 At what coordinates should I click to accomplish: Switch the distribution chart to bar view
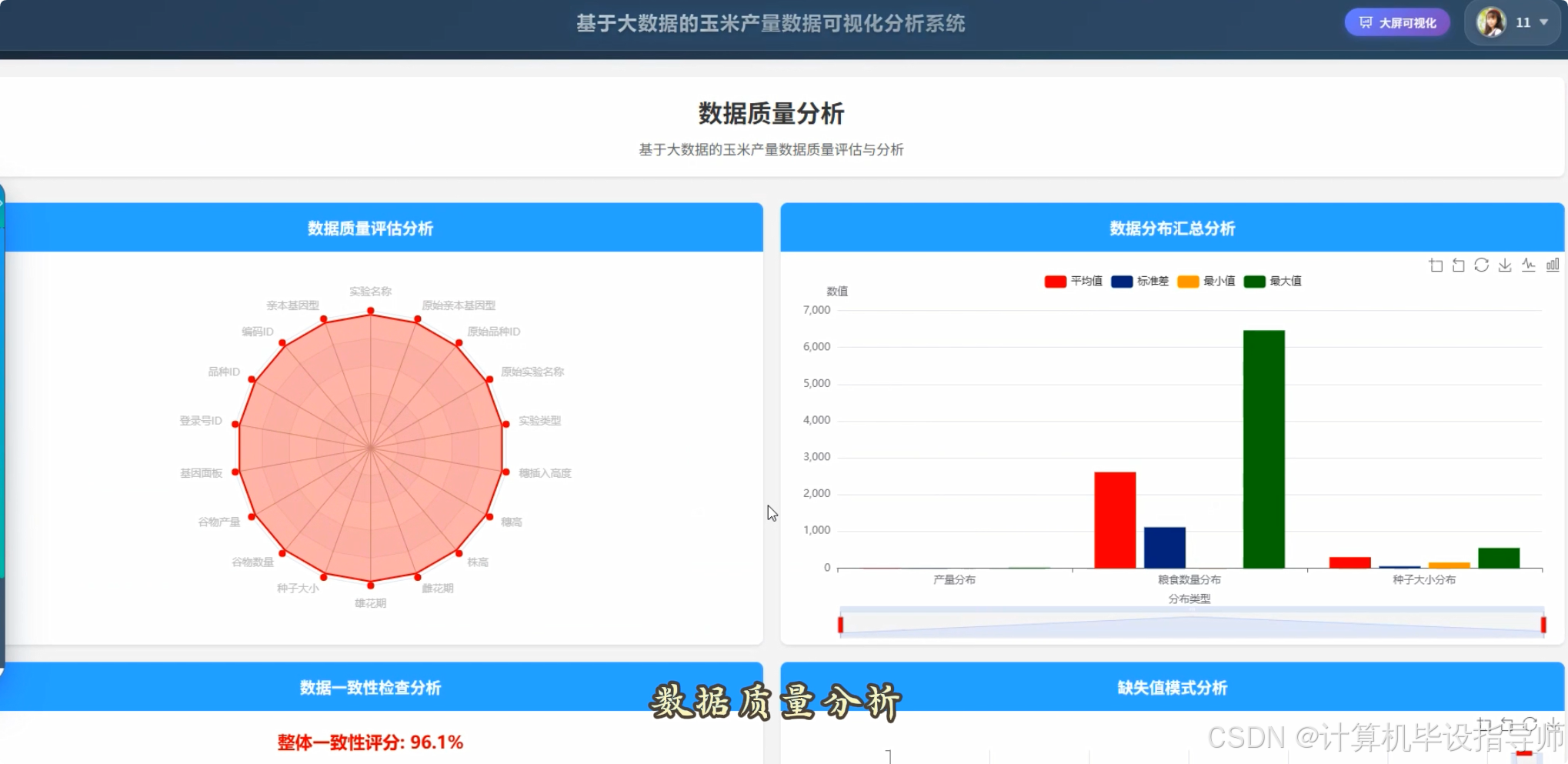pyautogui.click(x=1553, y=265)
